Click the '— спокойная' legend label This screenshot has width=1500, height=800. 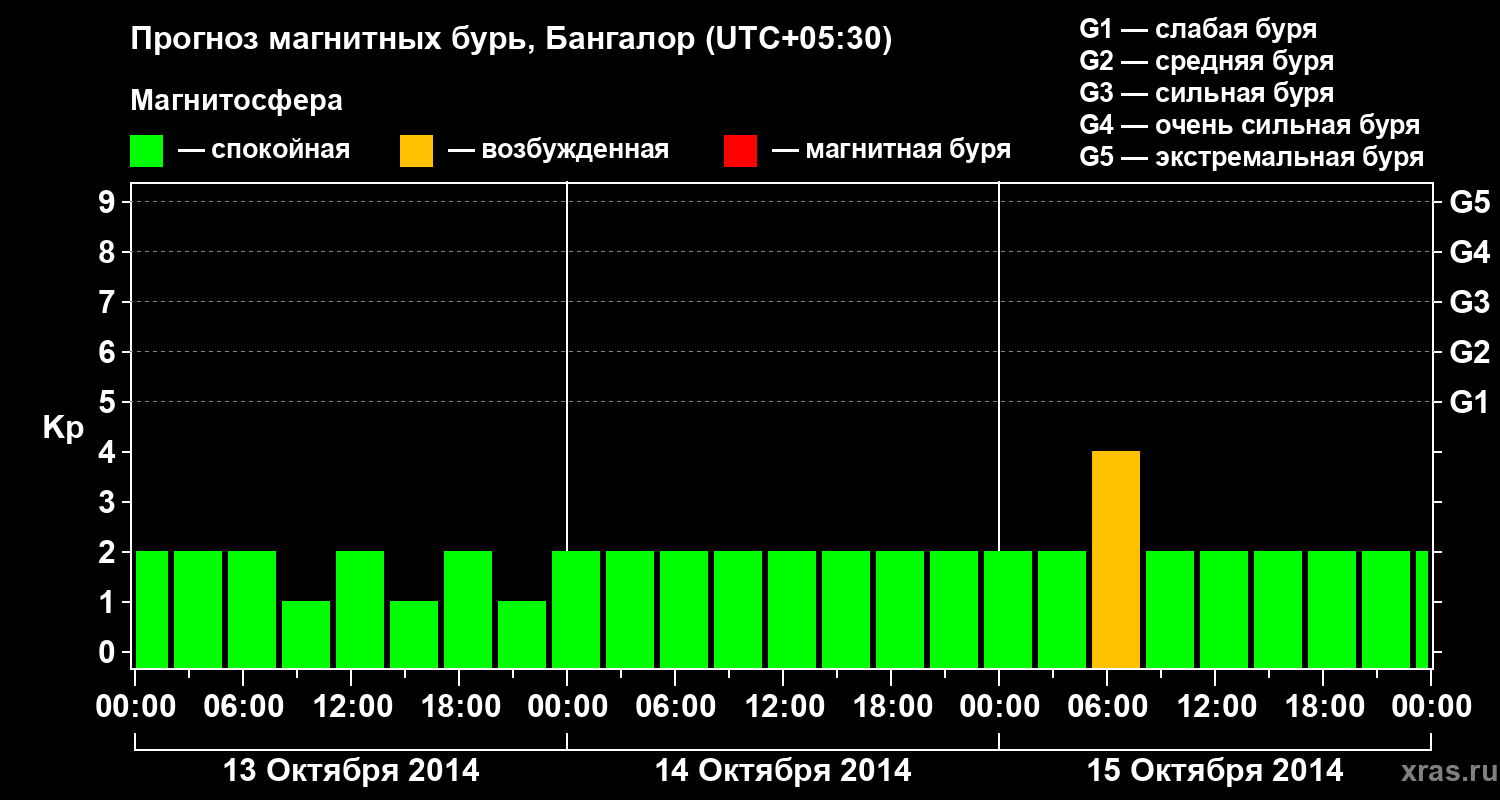tap(264, 150)
